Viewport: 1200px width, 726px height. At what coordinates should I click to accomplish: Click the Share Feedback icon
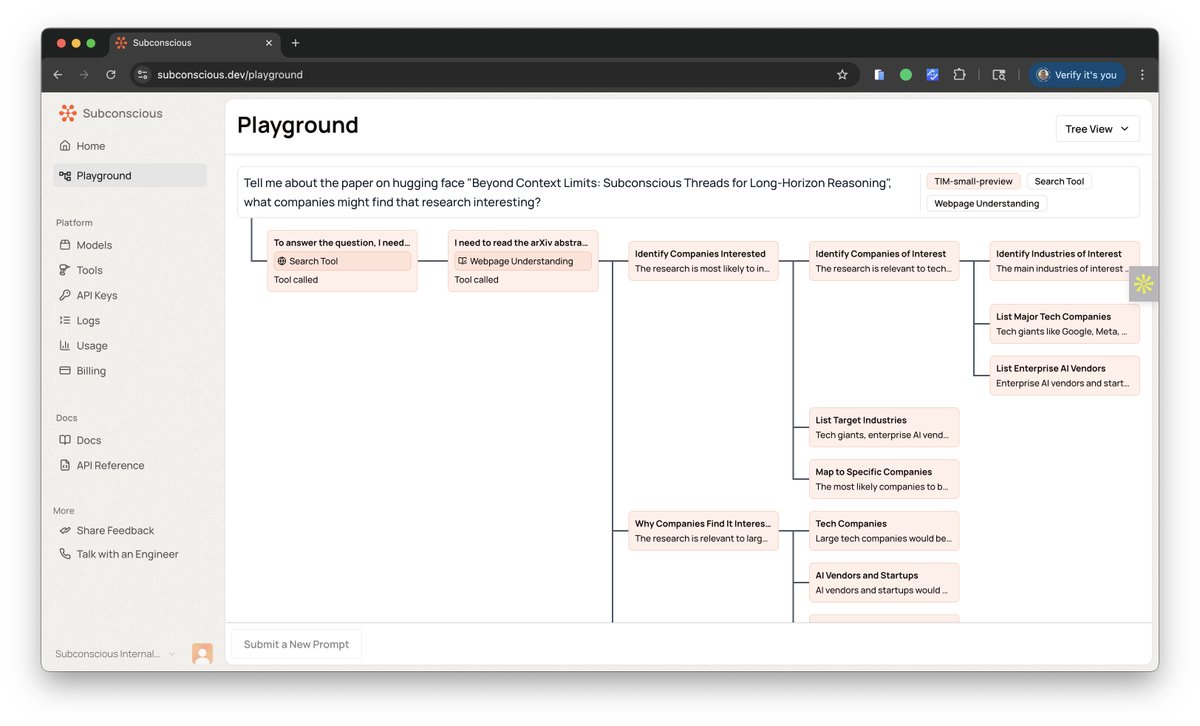tap(65, 530)
